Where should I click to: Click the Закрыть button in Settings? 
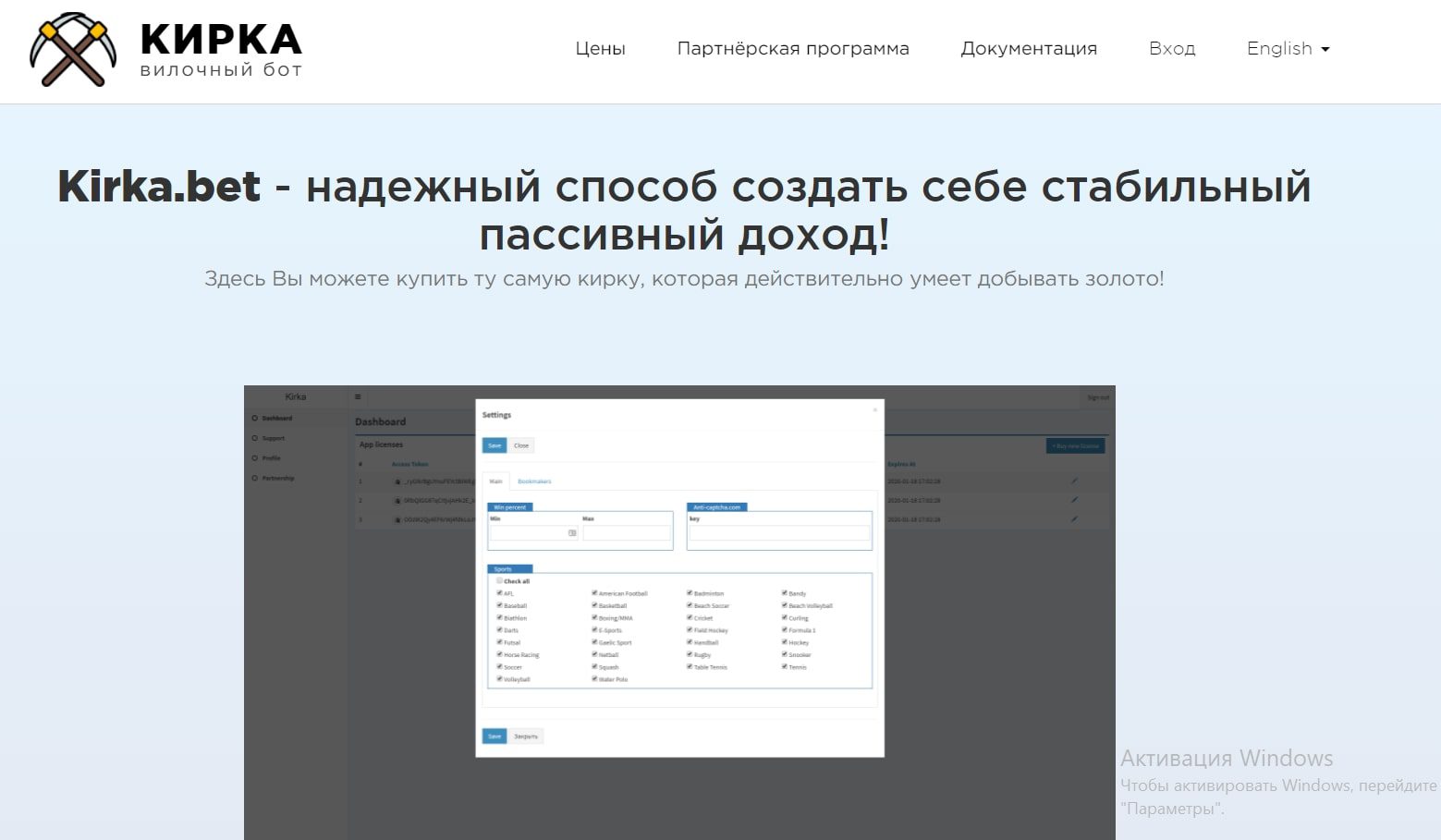pos(526,737)
